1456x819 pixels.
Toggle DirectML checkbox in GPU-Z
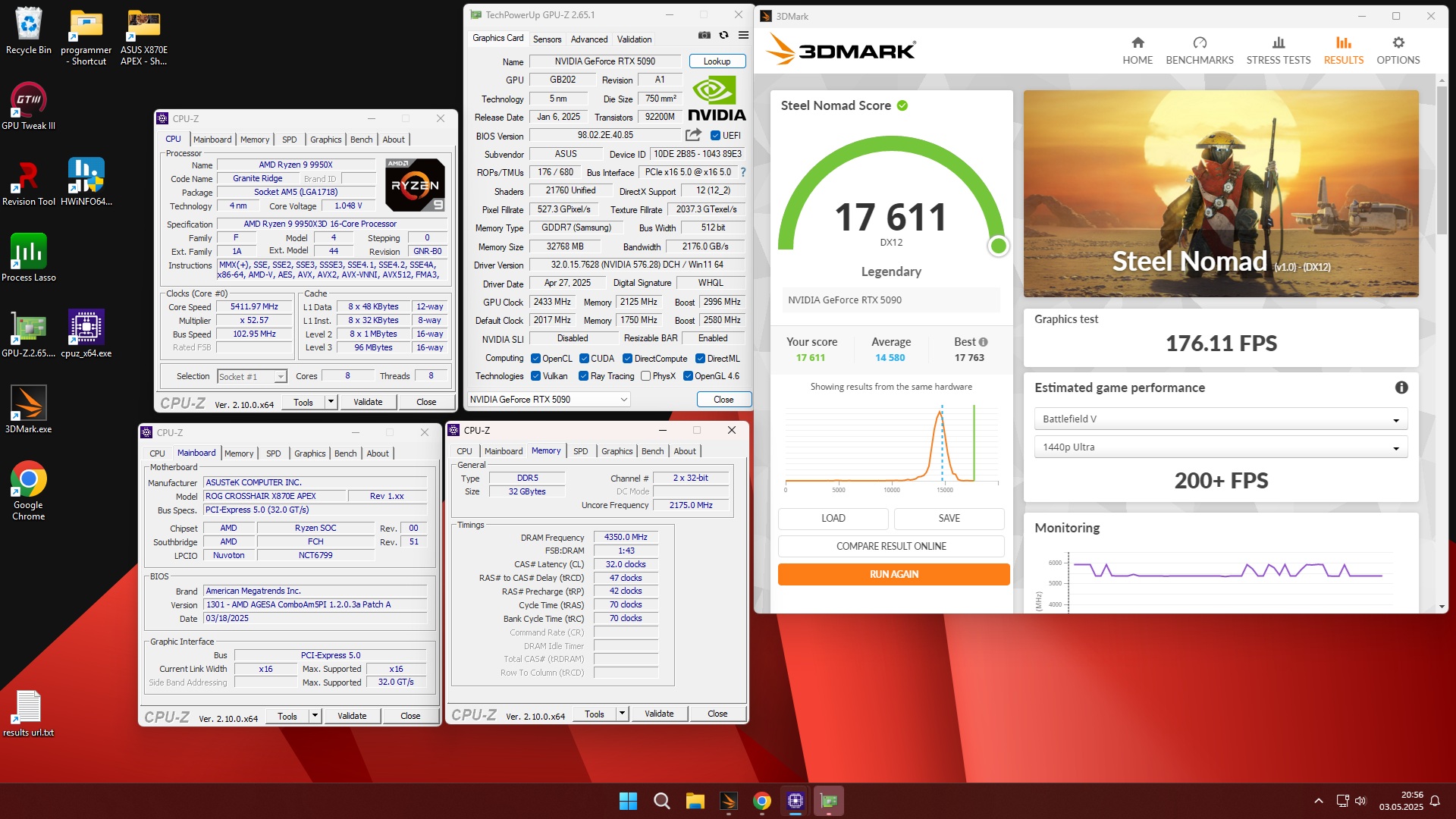(701, 359)
